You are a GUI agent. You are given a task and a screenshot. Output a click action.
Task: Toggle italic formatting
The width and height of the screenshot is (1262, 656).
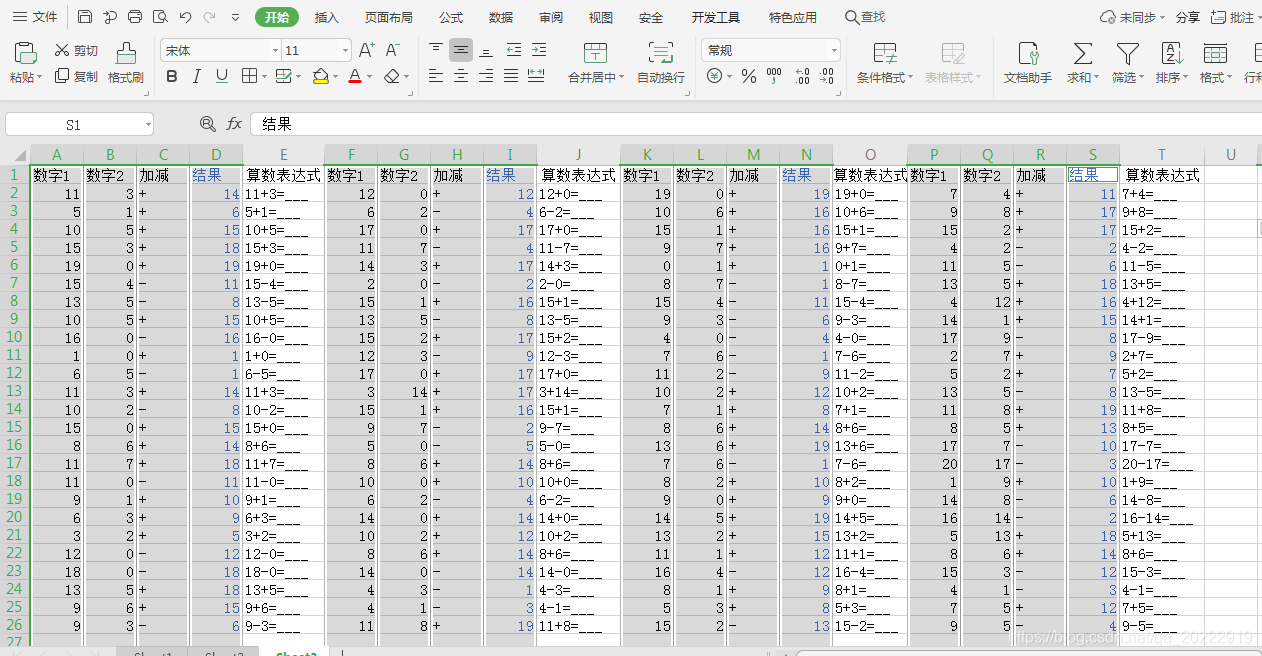pyautogui.click(x=197, y=76)
